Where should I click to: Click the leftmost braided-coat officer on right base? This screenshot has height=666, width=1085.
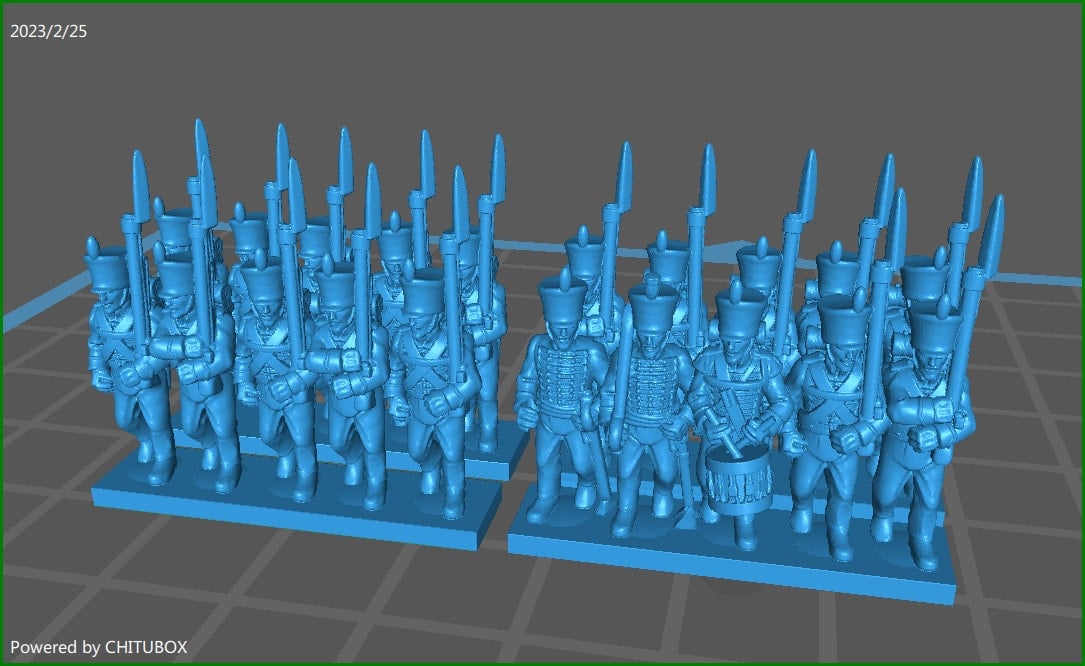tap(562, 400)
